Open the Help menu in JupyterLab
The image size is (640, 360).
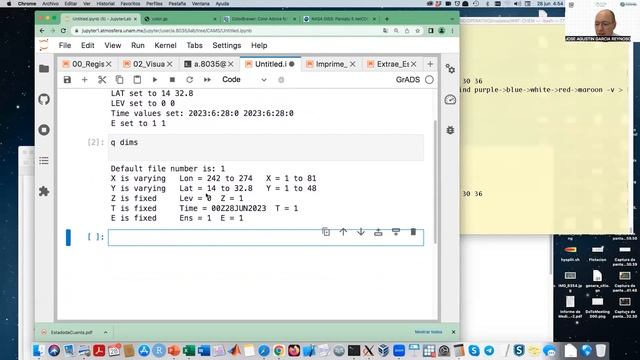(259, 45)
